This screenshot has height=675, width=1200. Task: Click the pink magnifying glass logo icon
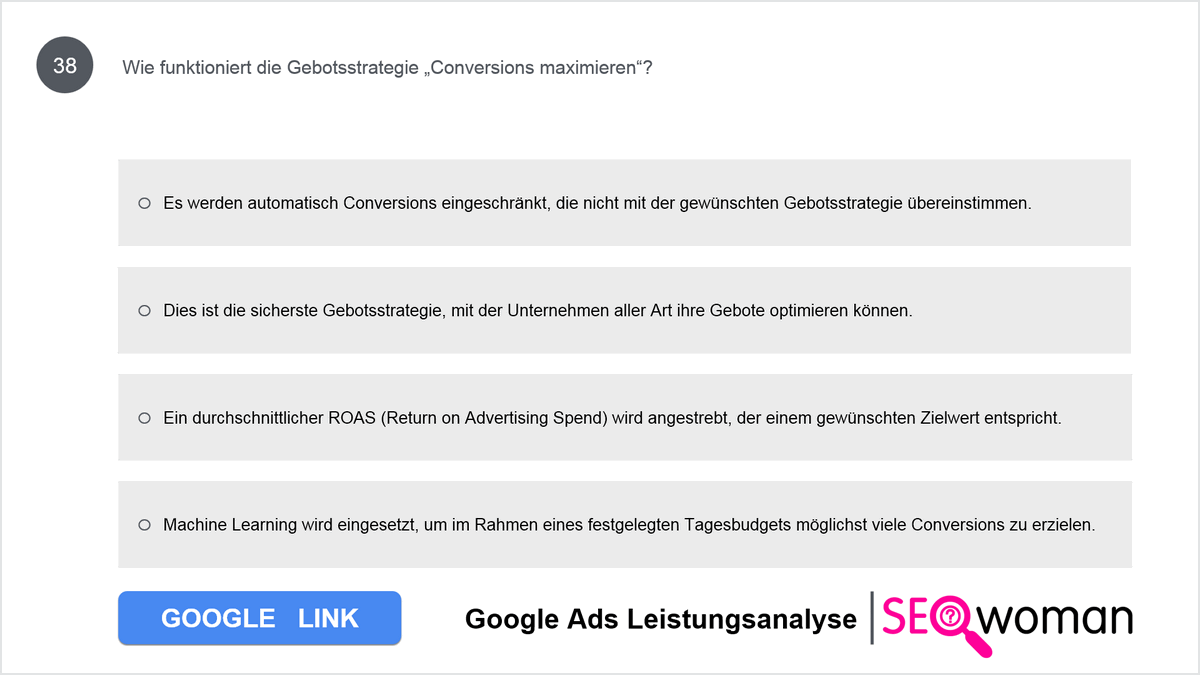(956, 622)
